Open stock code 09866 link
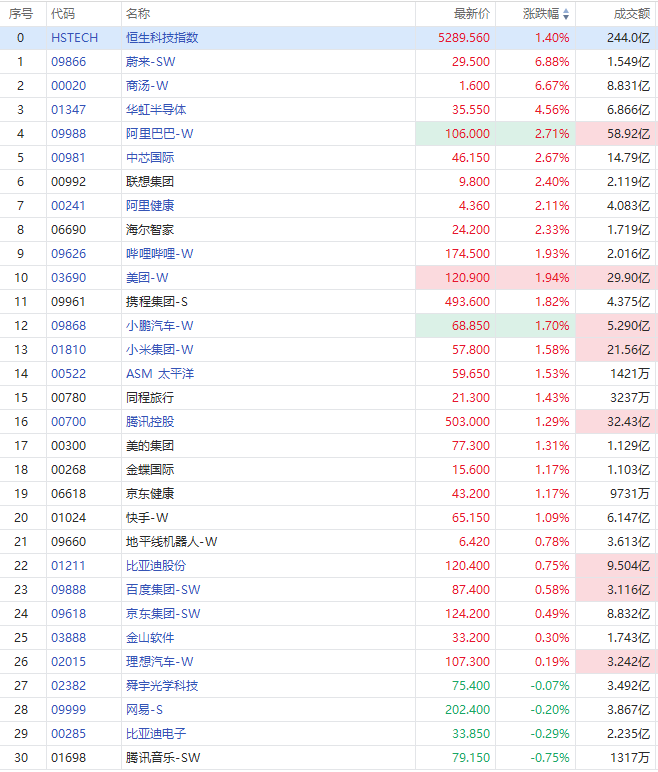 (68, 62)
